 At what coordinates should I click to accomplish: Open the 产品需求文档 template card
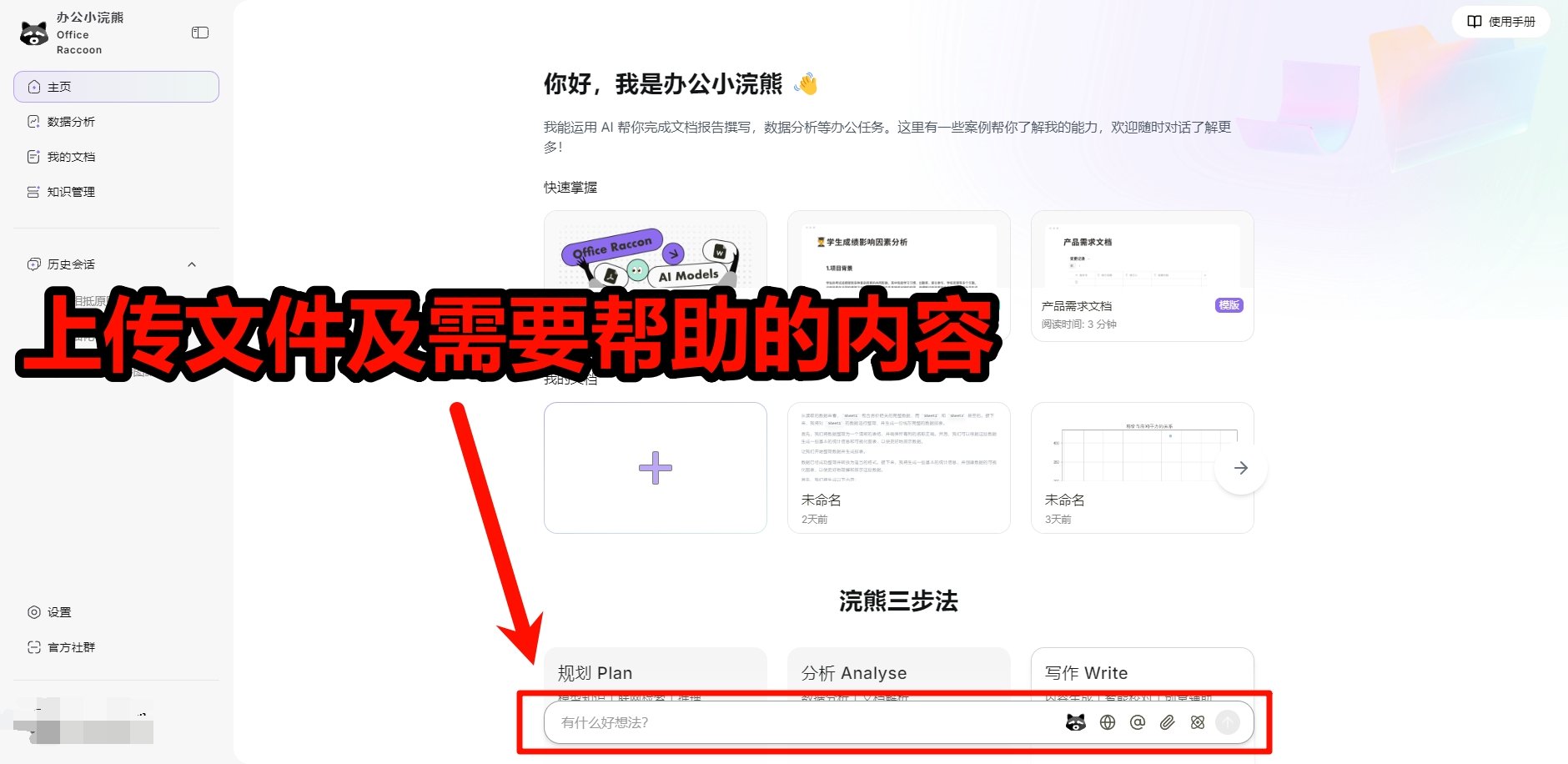tap(1141, 275)
